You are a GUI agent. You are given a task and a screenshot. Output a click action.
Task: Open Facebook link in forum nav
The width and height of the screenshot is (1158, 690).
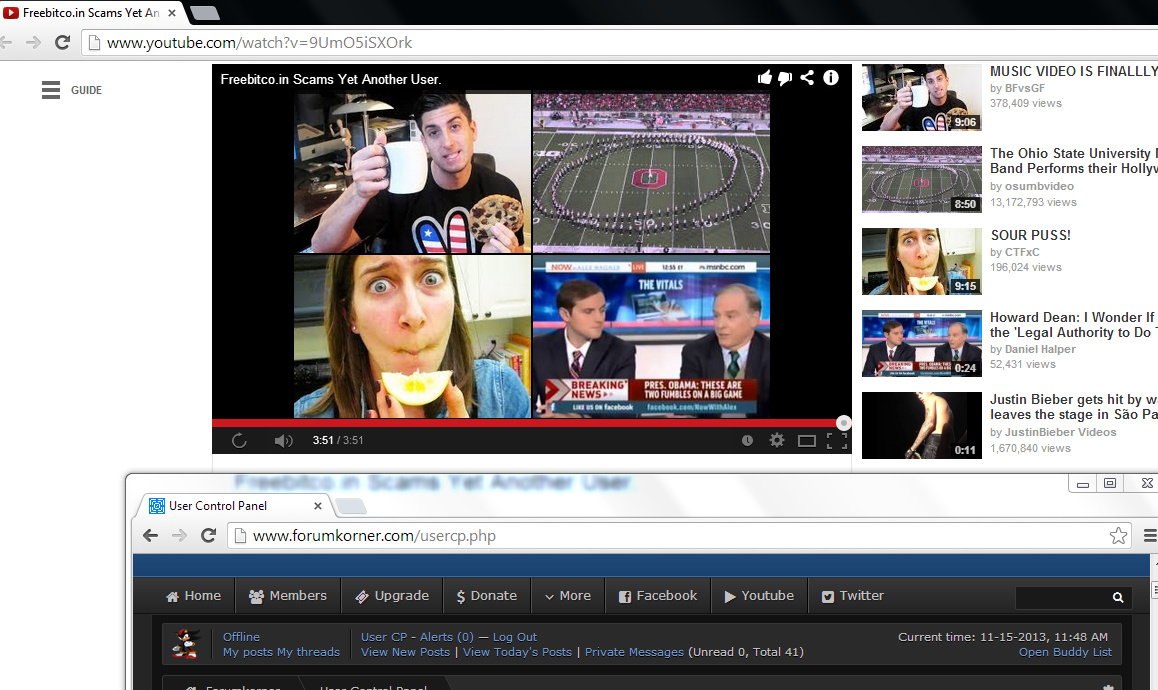(658, 596)
